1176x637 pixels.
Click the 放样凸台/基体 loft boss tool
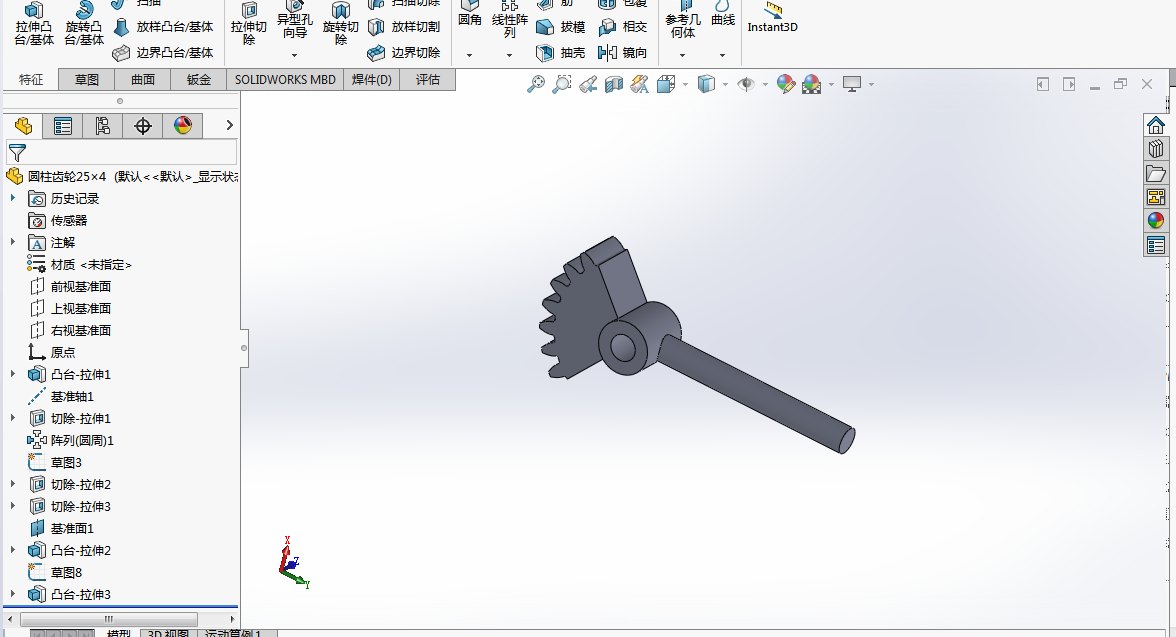tap(163, 27)
